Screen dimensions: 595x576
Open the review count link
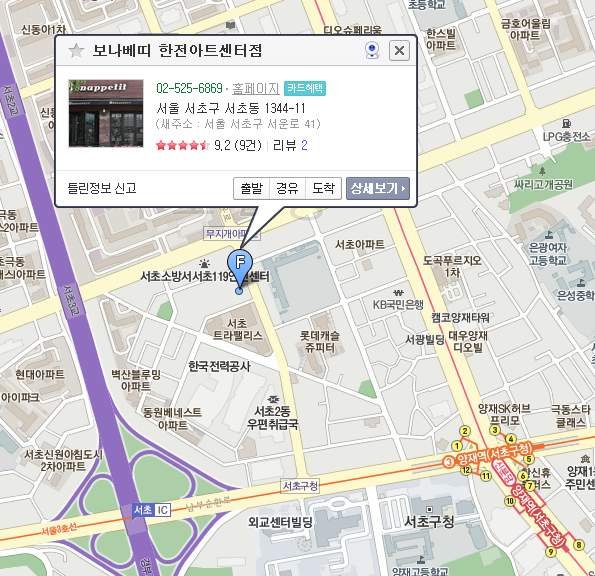pos(304,145)
